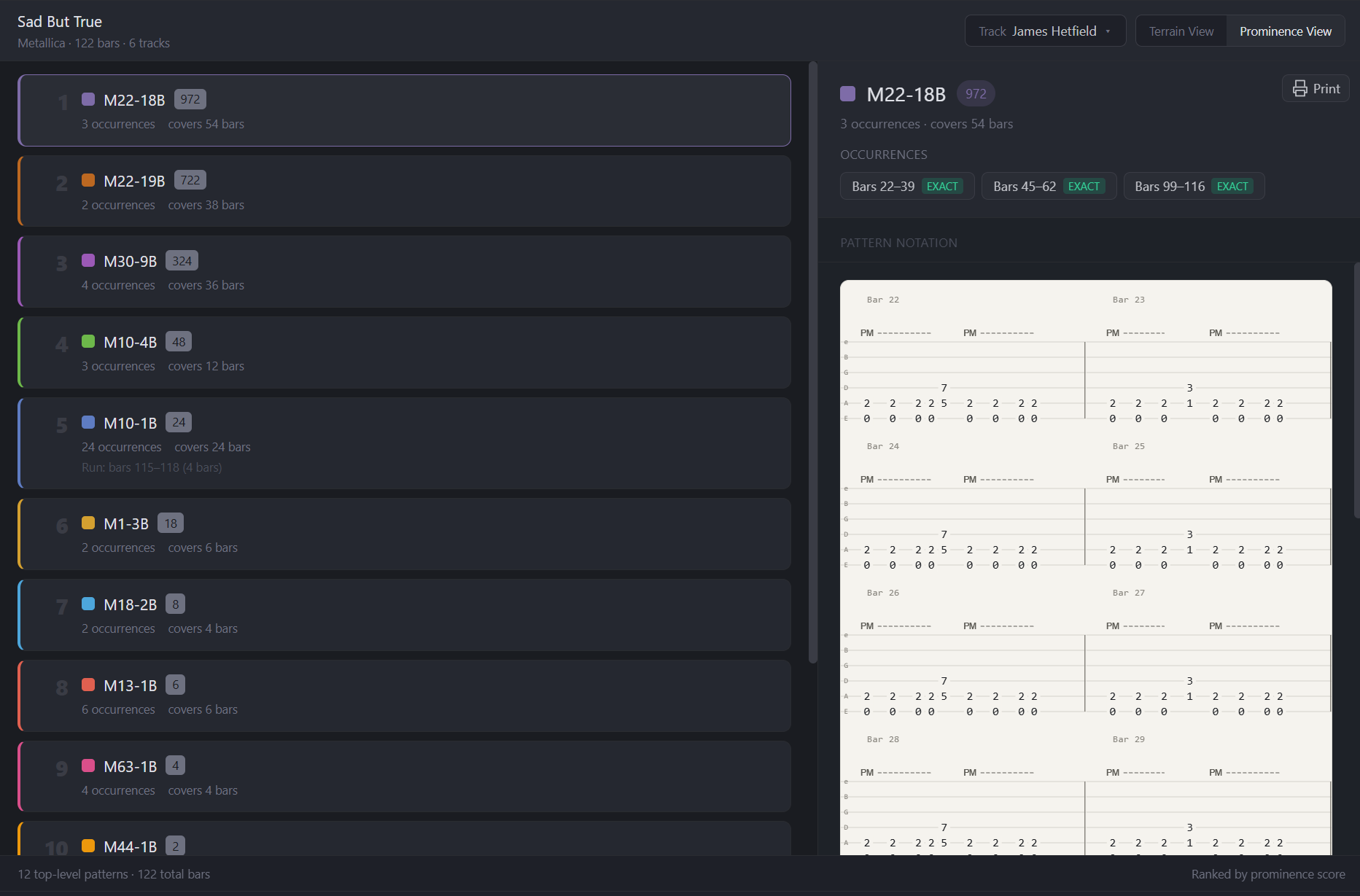
Task: Click the purple pattern icon beside M22-18B
Action: [x=88, y=99]
